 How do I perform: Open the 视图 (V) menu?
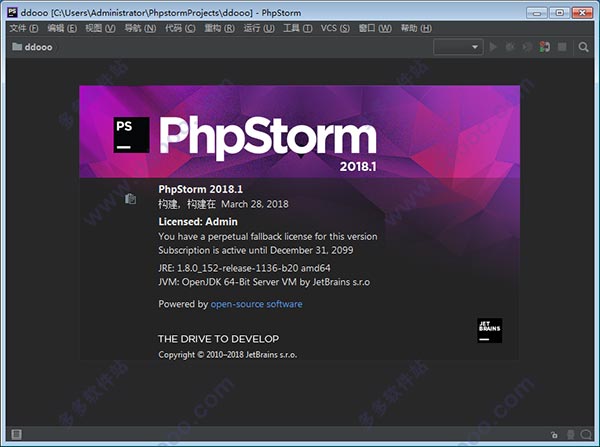coord(100,28)
